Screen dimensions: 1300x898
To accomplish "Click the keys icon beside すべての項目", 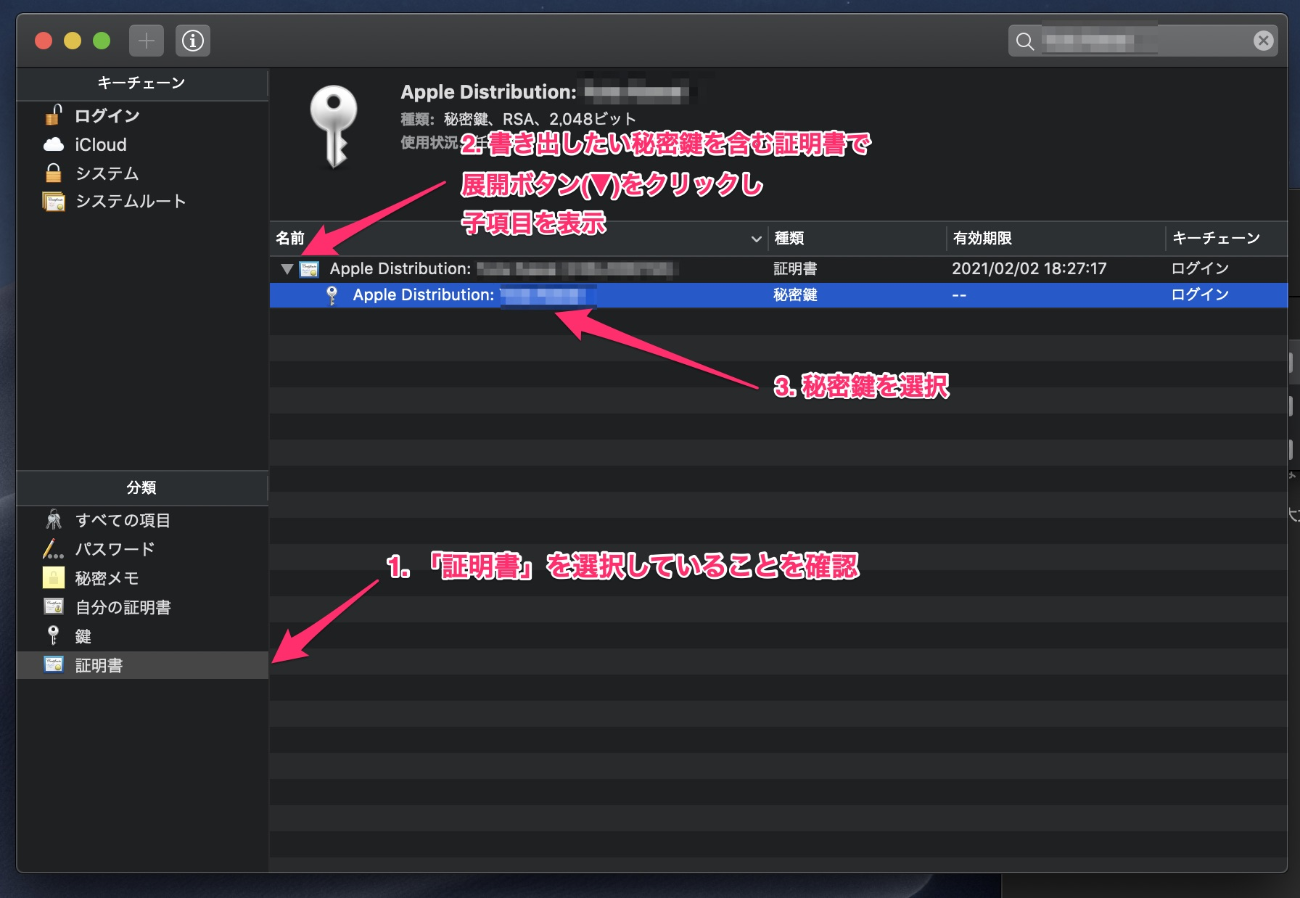I will tap(54, 520).
